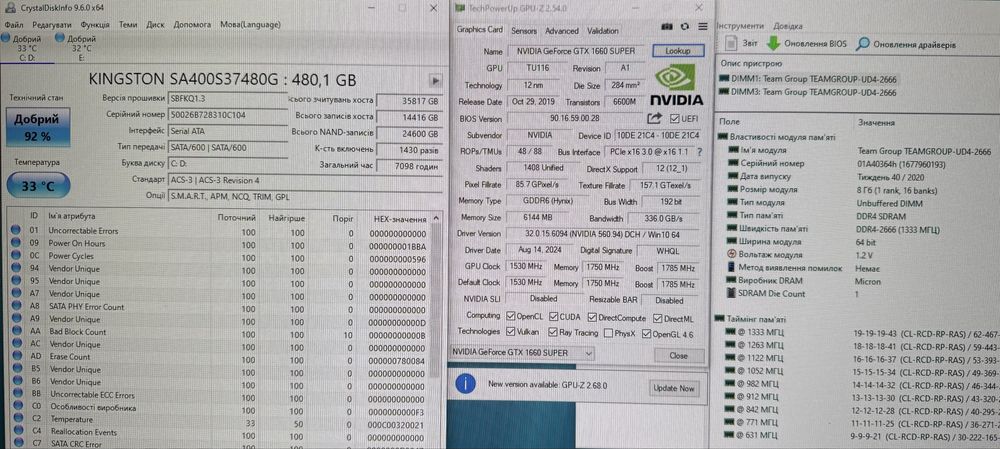Toggle the OpenCL checkbox
The width and height of the screenshot is (1000, 449).
[x=510, y=317]
